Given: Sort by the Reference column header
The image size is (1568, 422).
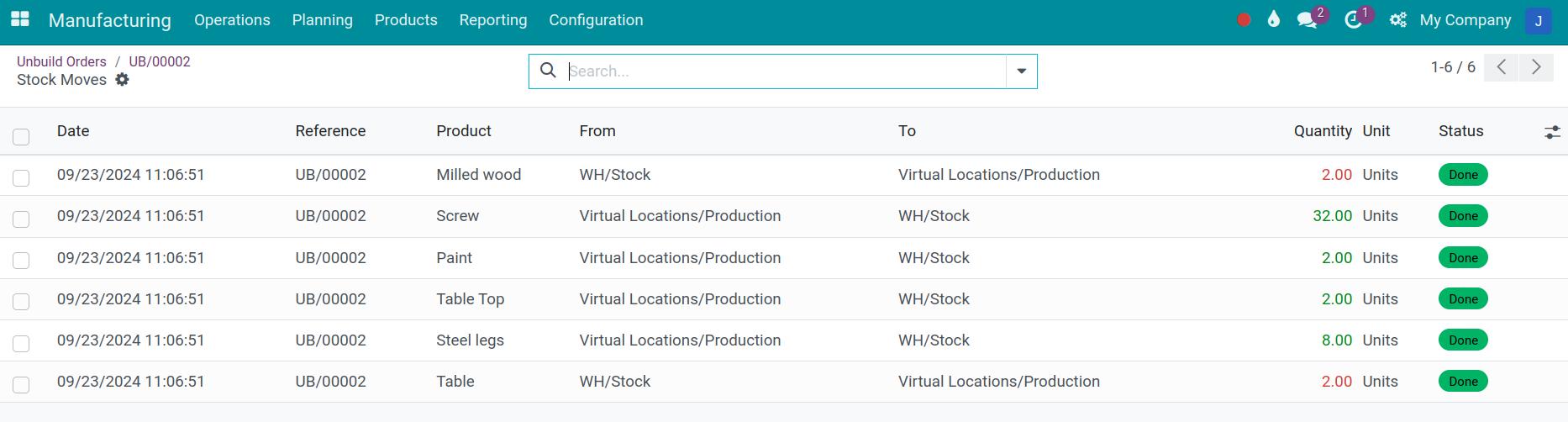Looking at the screenshot, I should [330, 131].
